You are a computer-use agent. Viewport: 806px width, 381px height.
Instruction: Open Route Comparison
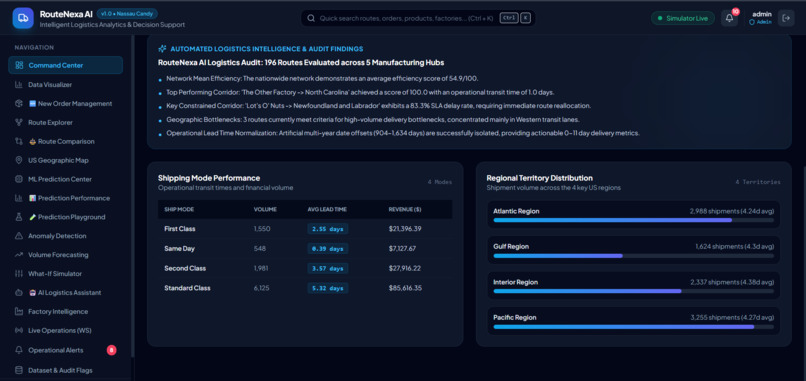tap(65, 141)
